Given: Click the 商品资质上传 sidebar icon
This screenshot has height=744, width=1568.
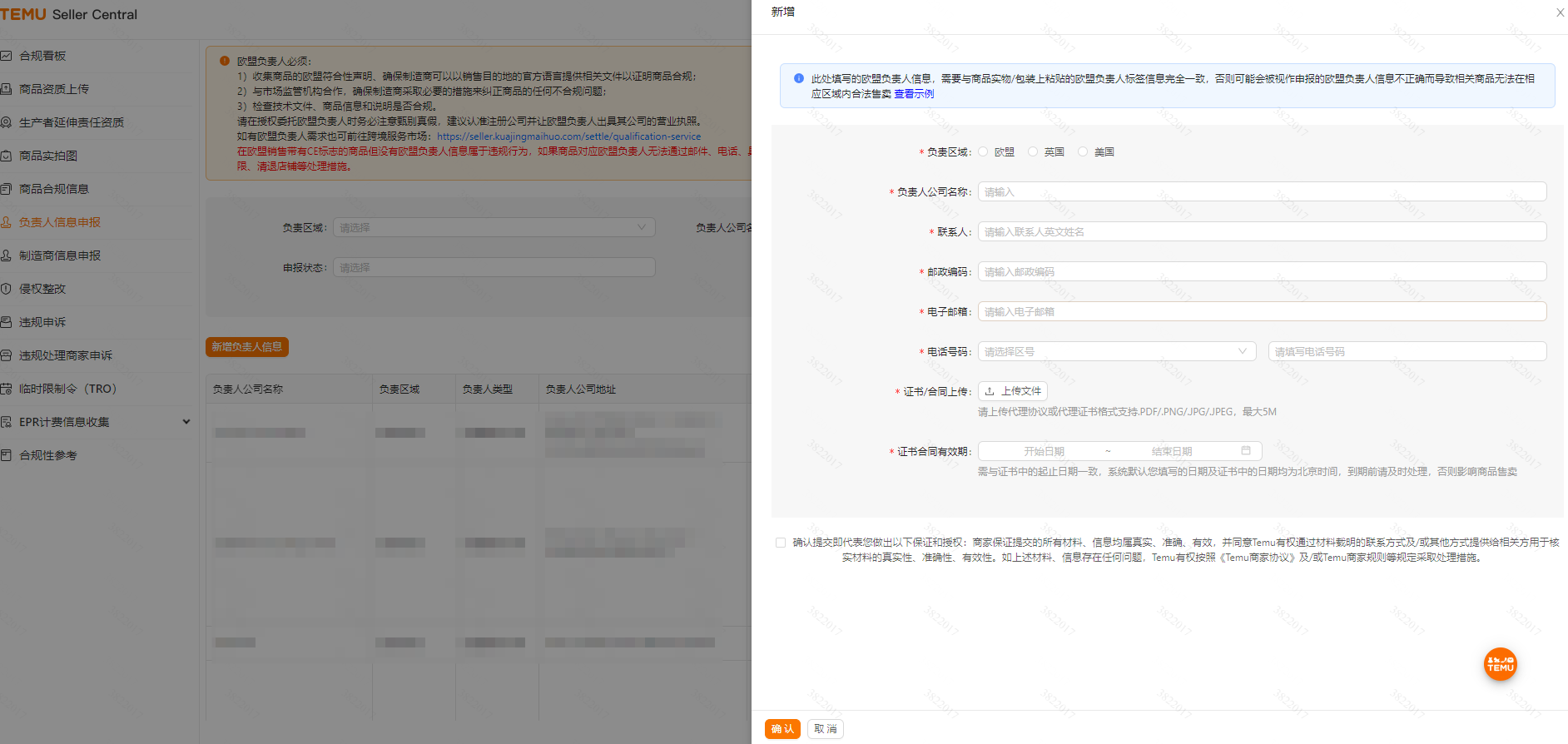Looking at the screenshot, I should 6,89.
